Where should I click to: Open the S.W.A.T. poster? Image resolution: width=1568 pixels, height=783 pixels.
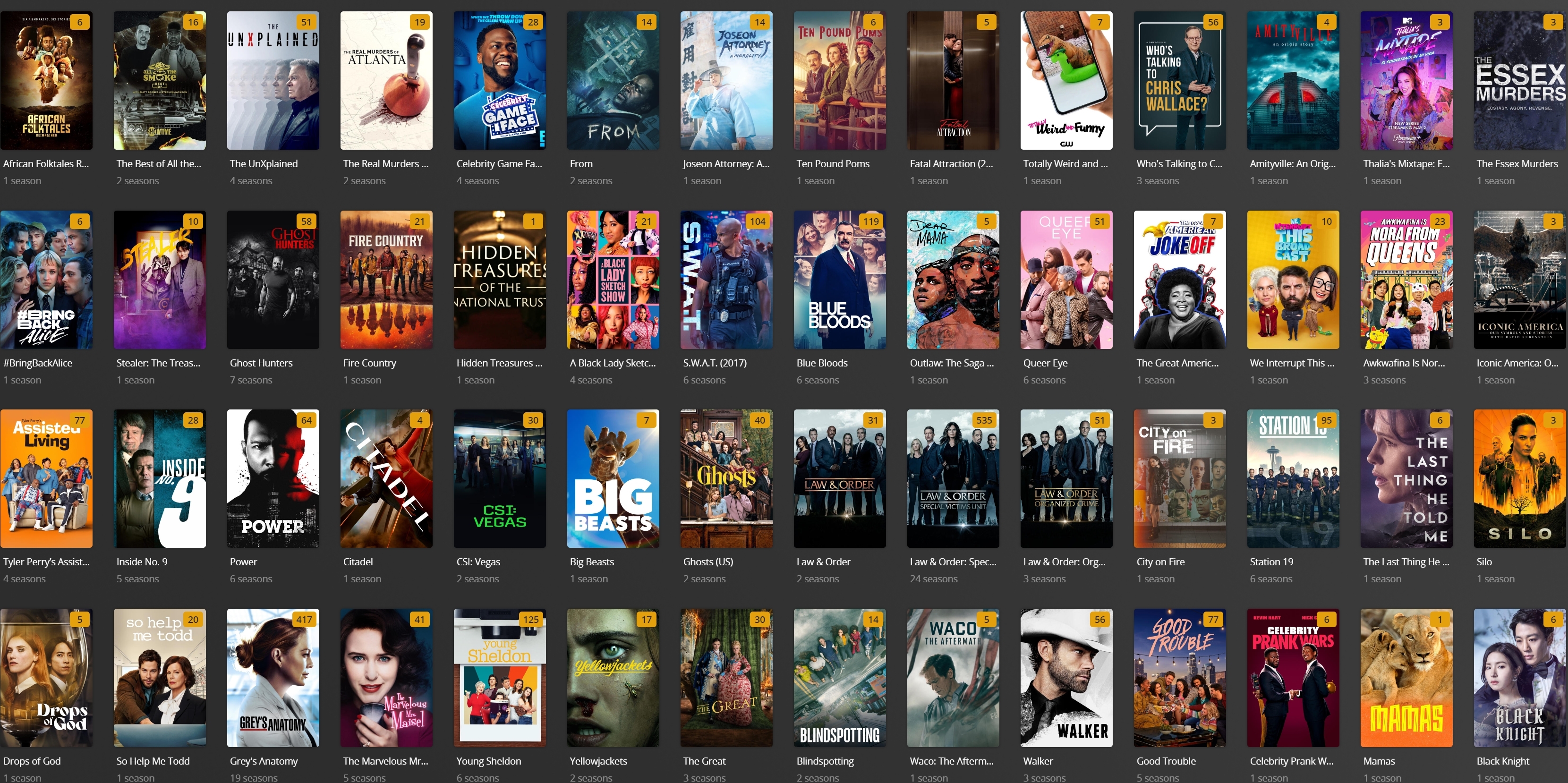pos(726,280)
